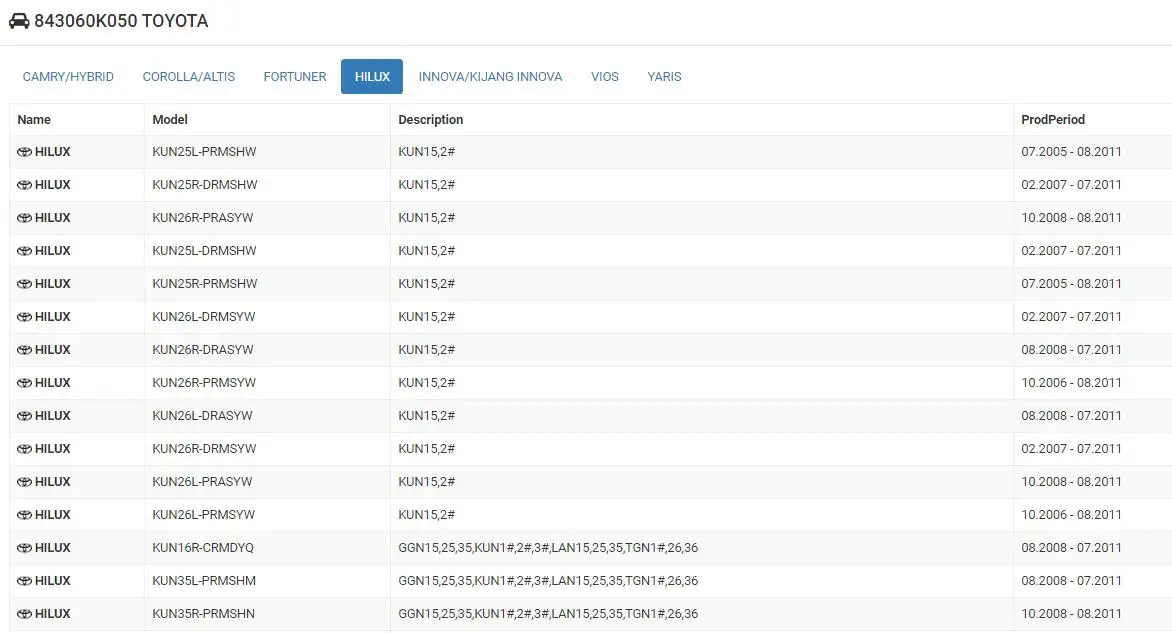Click GGN15,25,35 description in KUN35R-PRMSHN row
The width and height of the screenshot is (1172, 633).
point(548,614)
